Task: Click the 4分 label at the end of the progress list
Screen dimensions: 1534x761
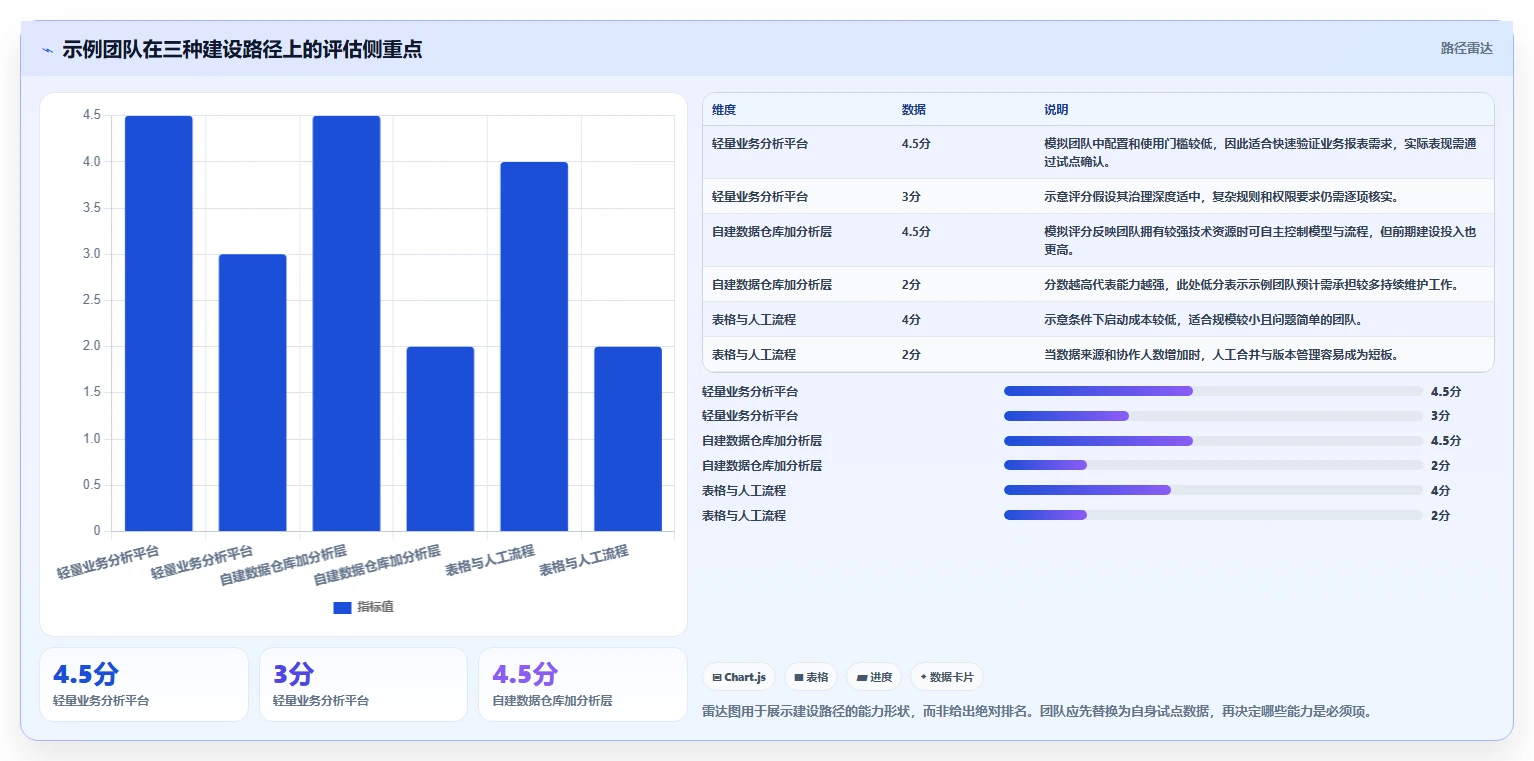Action: tap(1440, 490)
